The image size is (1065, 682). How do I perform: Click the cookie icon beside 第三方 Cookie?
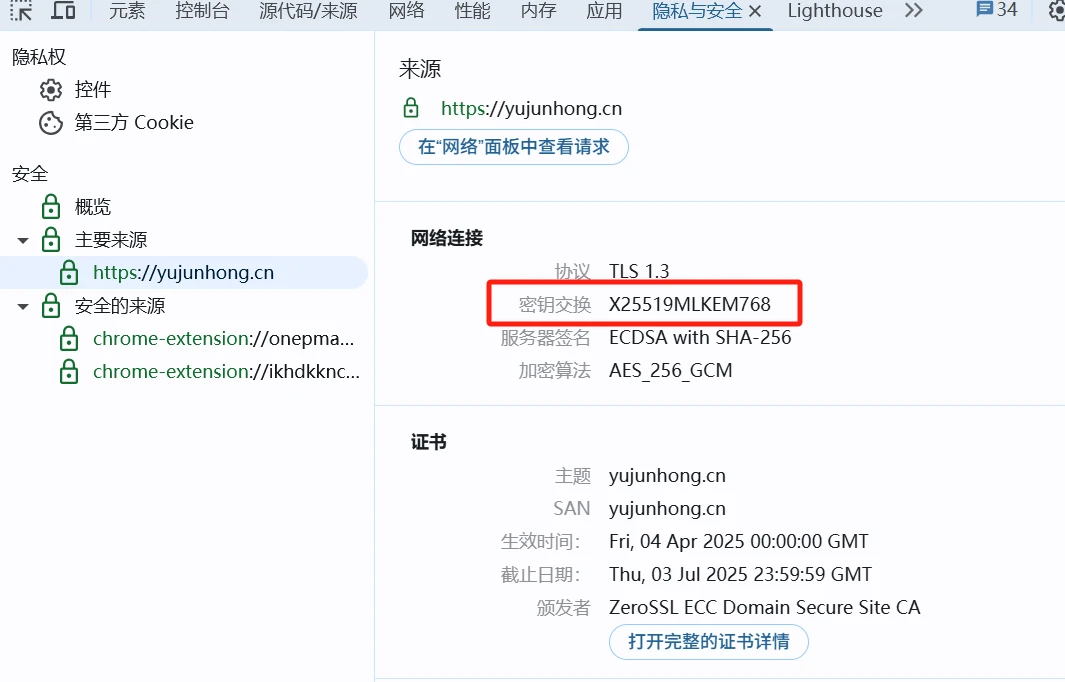click(x=50, y=123)
